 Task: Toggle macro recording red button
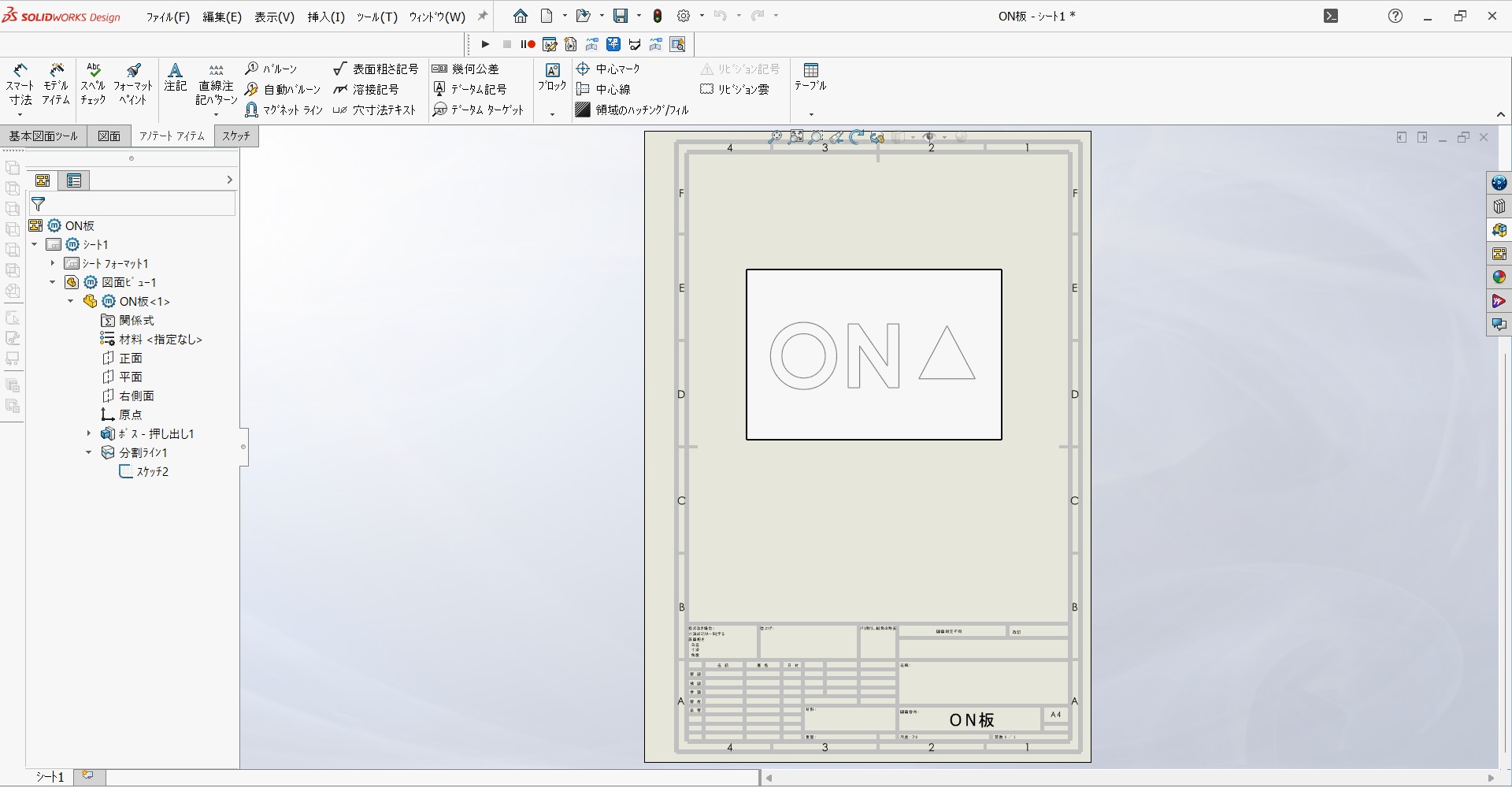pos(528,45)
